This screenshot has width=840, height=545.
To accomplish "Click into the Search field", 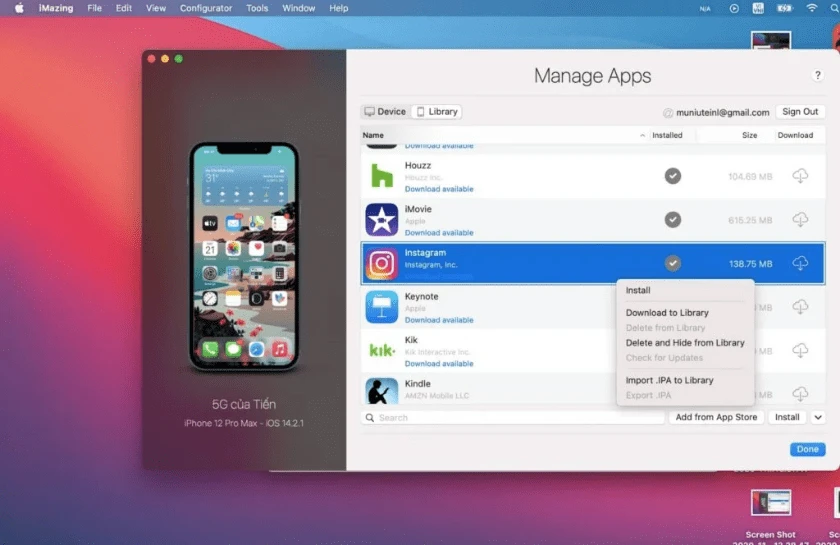I will (513, 417).
